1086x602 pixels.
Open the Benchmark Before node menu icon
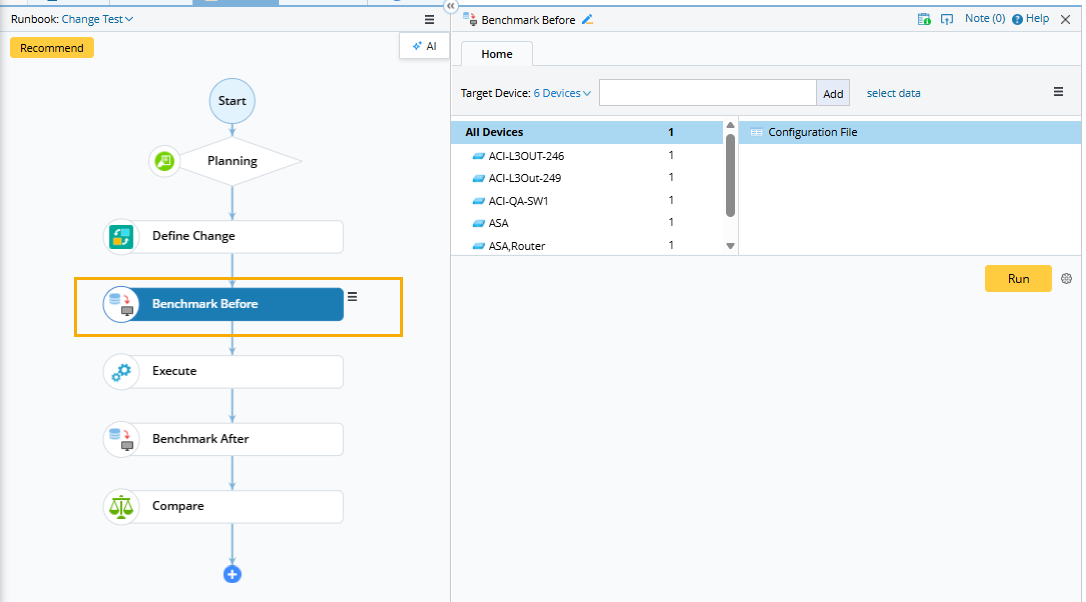pos(353,296)
